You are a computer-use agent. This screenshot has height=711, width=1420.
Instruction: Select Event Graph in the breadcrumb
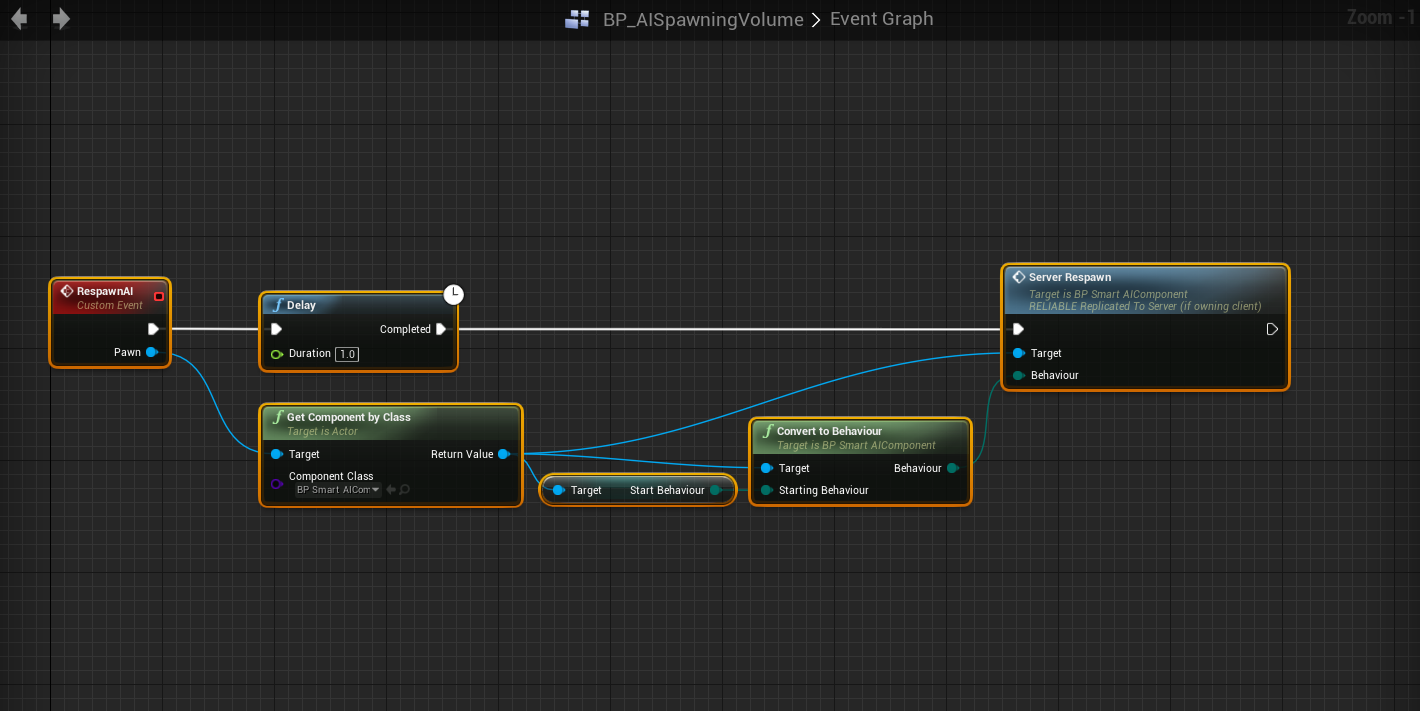881,19
